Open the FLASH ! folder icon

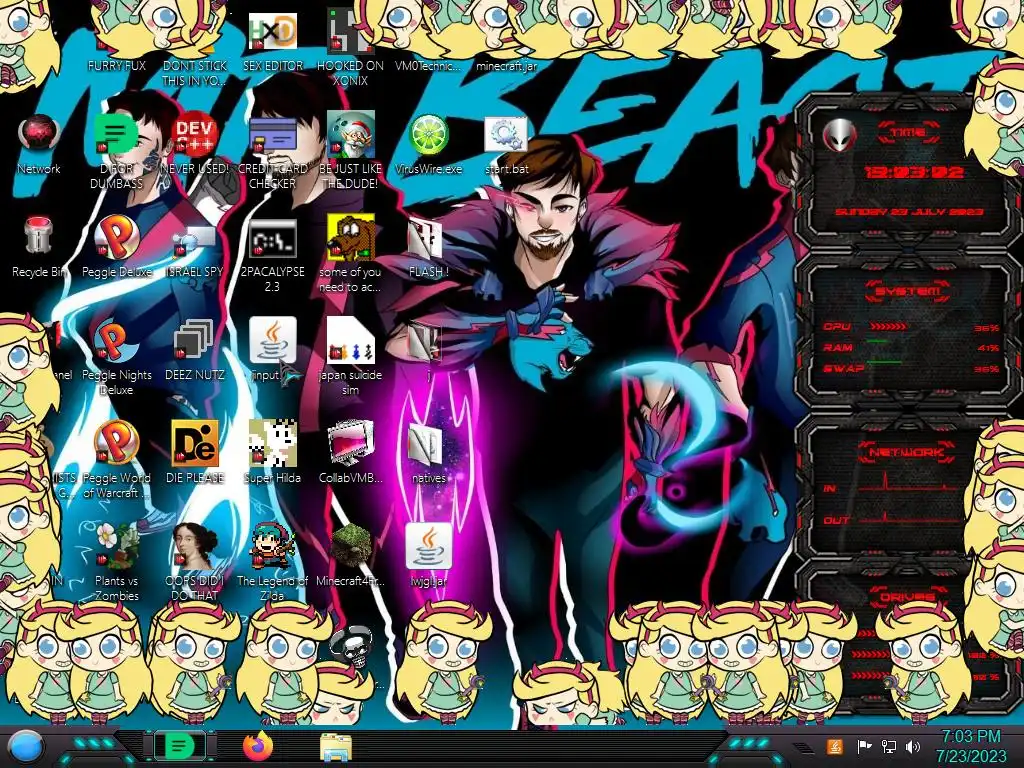coord(426,238)
